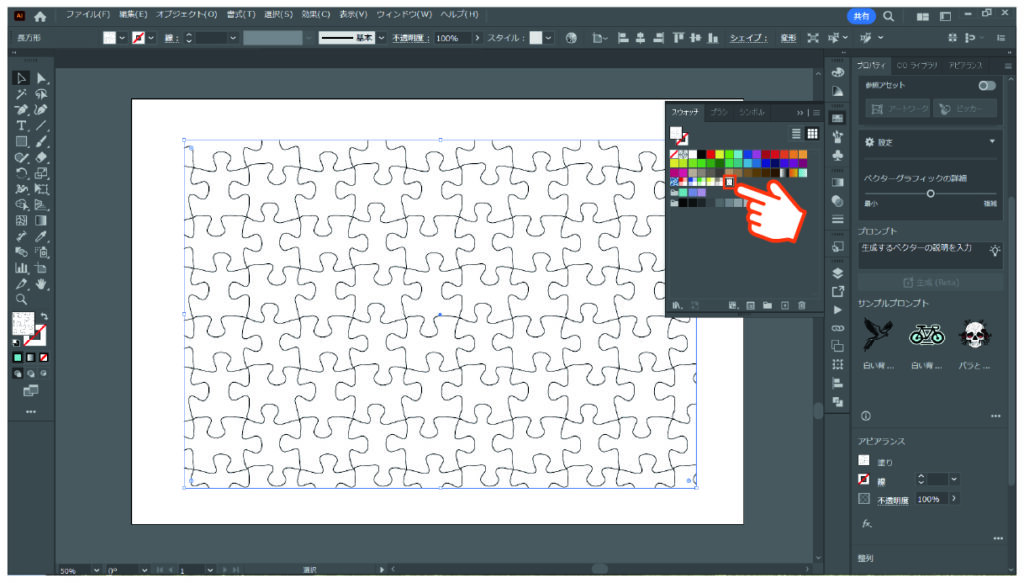Choose the Scale tool
Image resolution: width=1024 pixels, height=583 pixels.
41,173
